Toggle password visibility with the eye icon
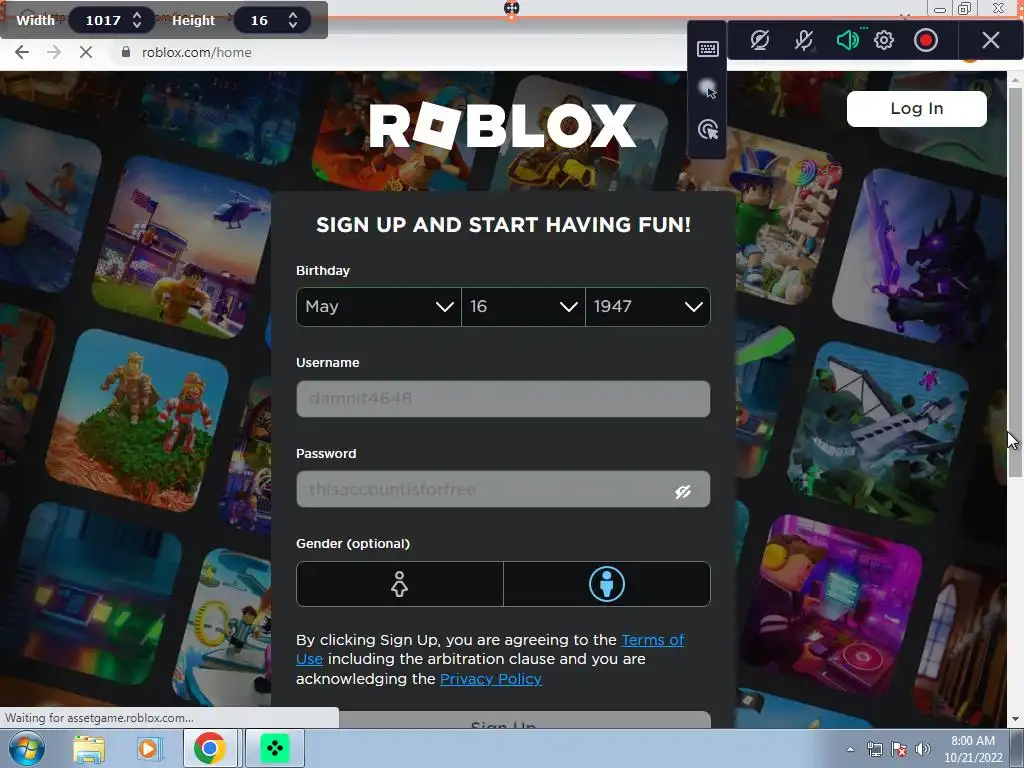 (x=683, y=491)
